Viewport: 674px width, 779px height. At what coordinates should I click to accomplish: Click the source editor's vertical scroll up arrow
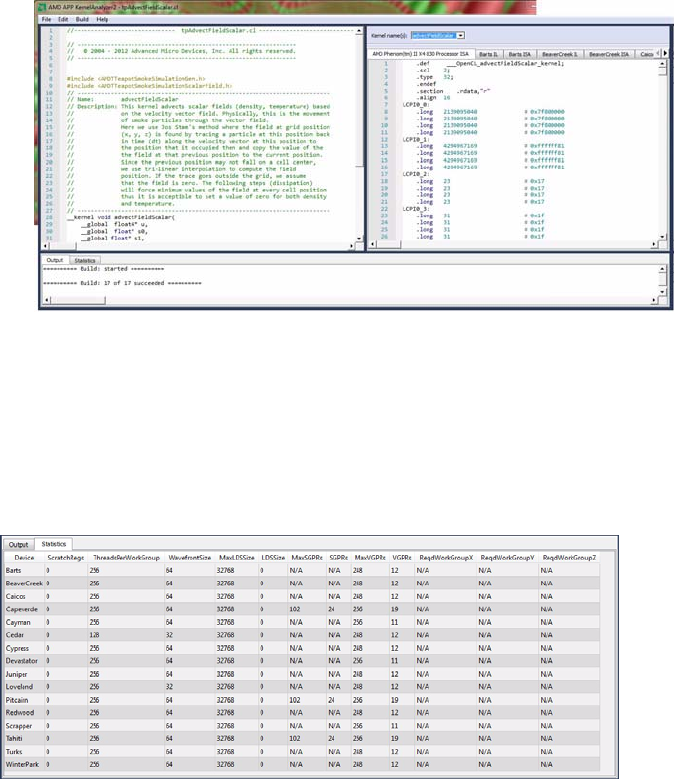359,31
